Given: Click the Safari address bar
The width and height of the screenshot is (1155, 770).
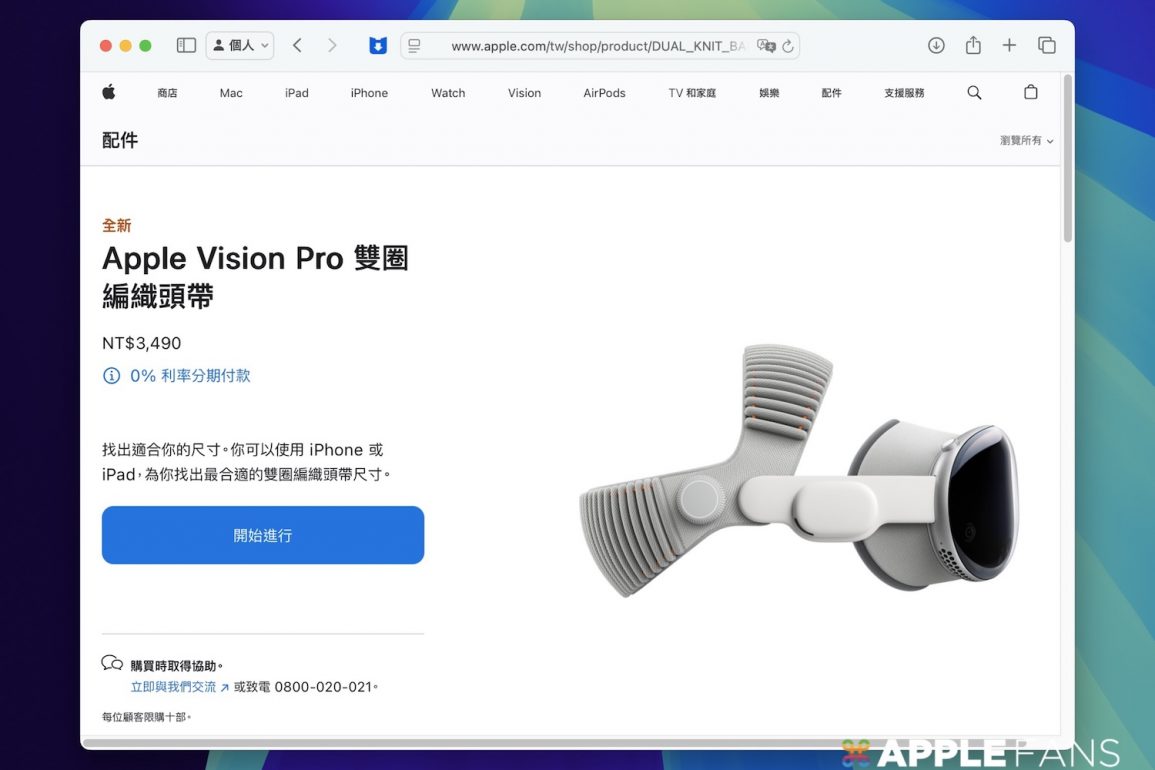Looking at the screenshot, I should 590,46.
